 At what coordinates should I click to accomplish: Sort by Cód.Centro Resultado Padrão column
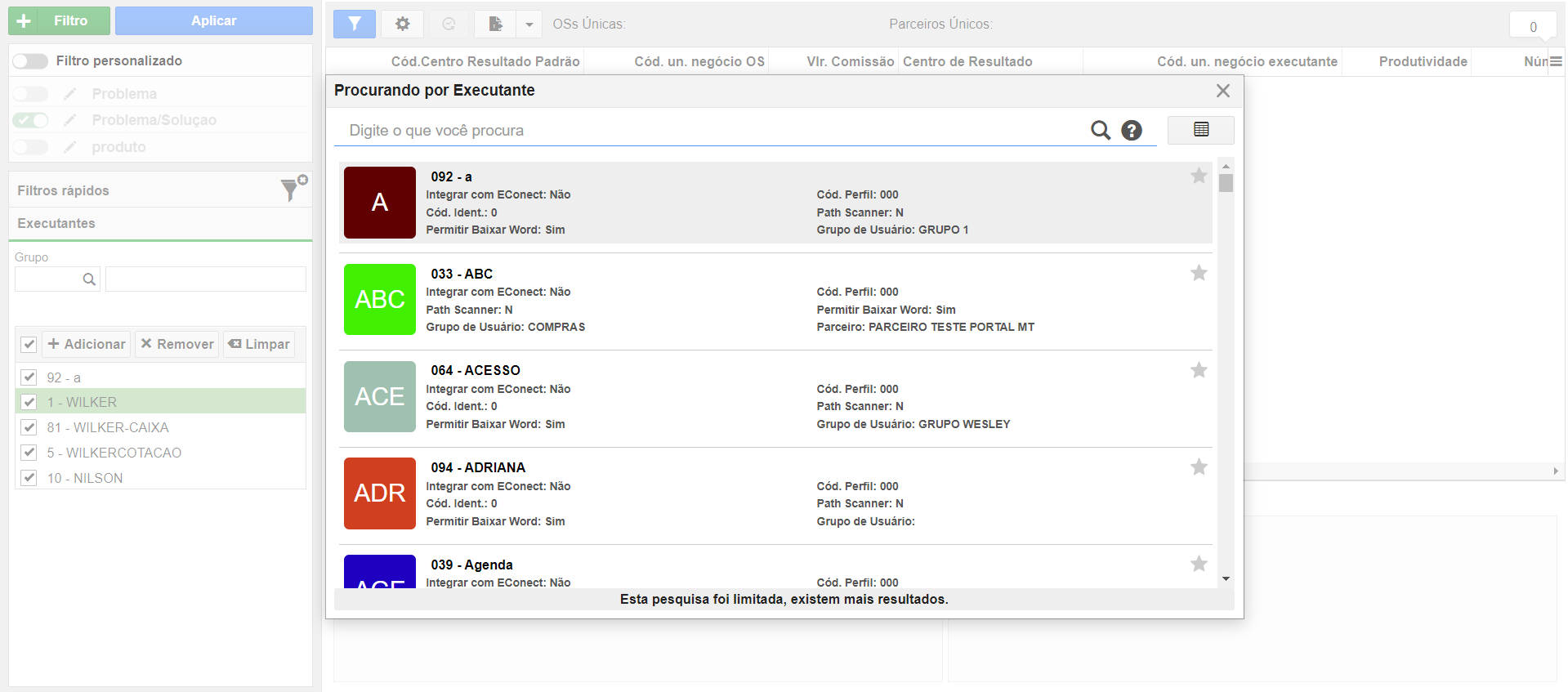pyautogui.click(x=485, y=61)
